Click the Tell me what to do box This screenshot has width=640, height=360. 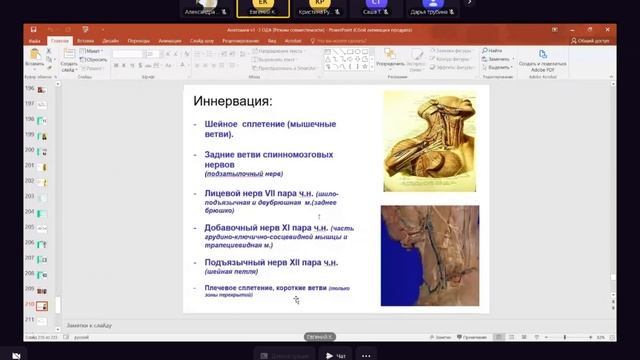coord(338,41)
